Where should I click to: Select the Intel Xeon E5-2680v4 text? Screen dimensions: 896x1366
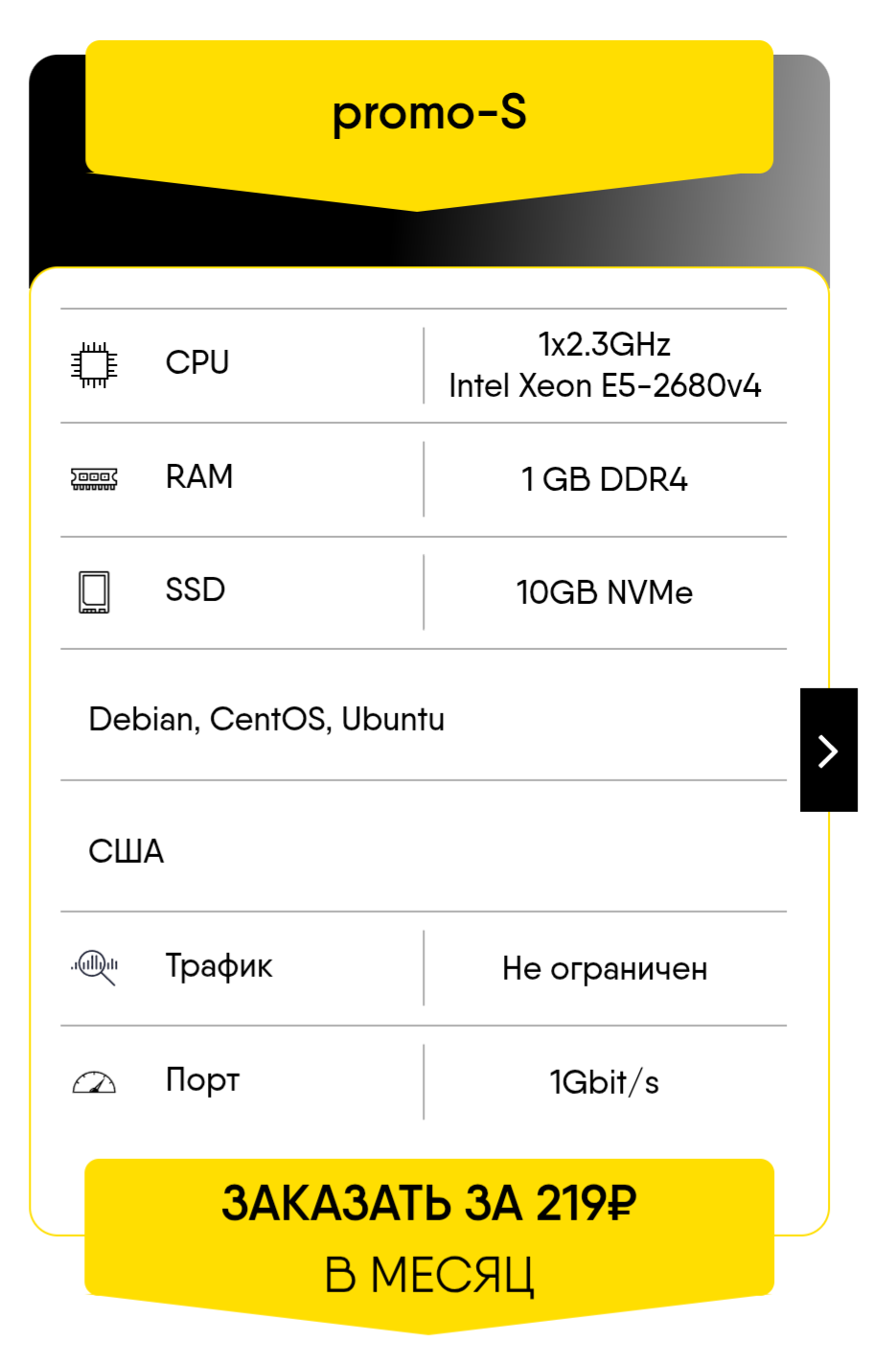tap(605, 385)
